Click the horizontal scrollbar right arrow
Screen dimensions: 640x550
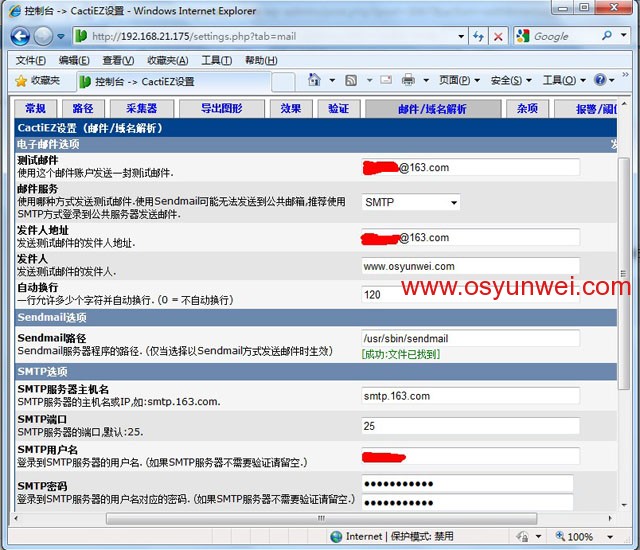[610, 519]
